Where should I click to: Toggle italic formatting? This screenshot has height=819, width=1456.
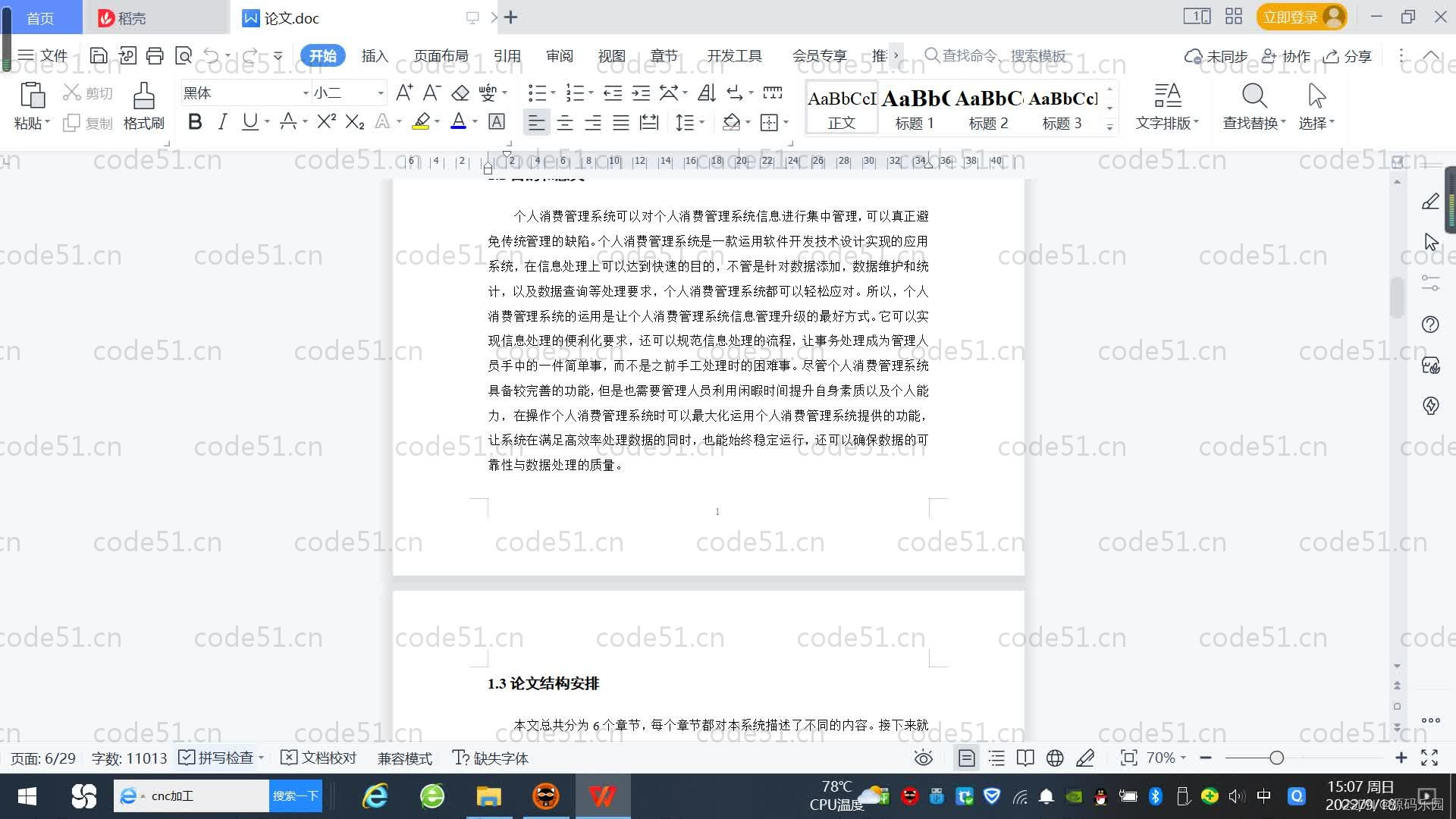221,121
